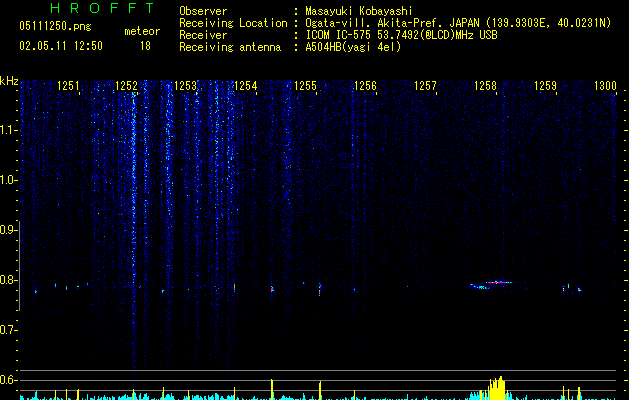
Task: Select the filename 05111250.png
Action: coord(55,27)
